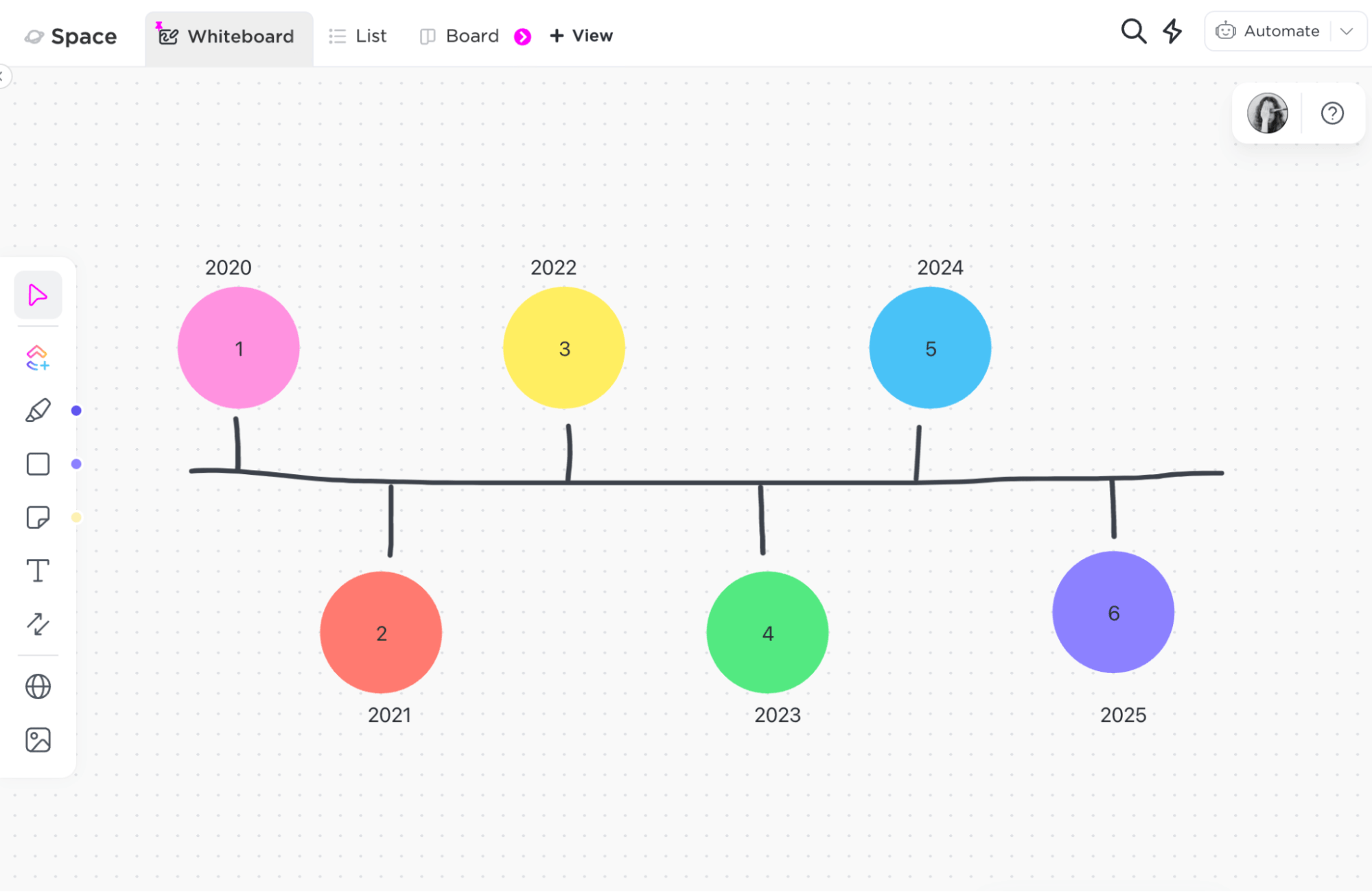Click the Automate button
Screen dimensions: 1372x892
[1268, 32]
